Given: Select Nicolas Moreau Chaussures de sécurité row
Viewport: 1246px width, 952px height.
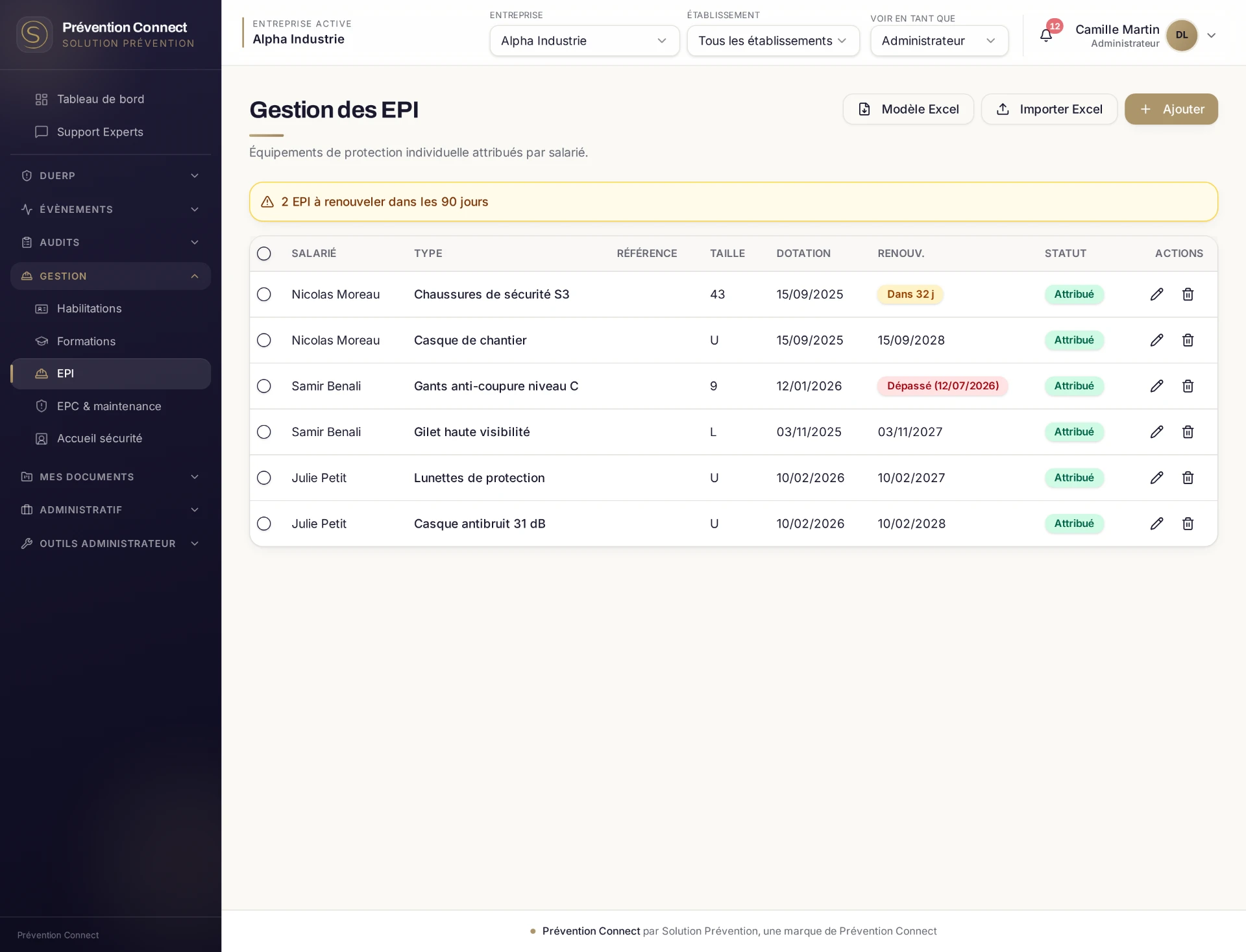Looking at the screenshot, I should [x=263, y=294].
